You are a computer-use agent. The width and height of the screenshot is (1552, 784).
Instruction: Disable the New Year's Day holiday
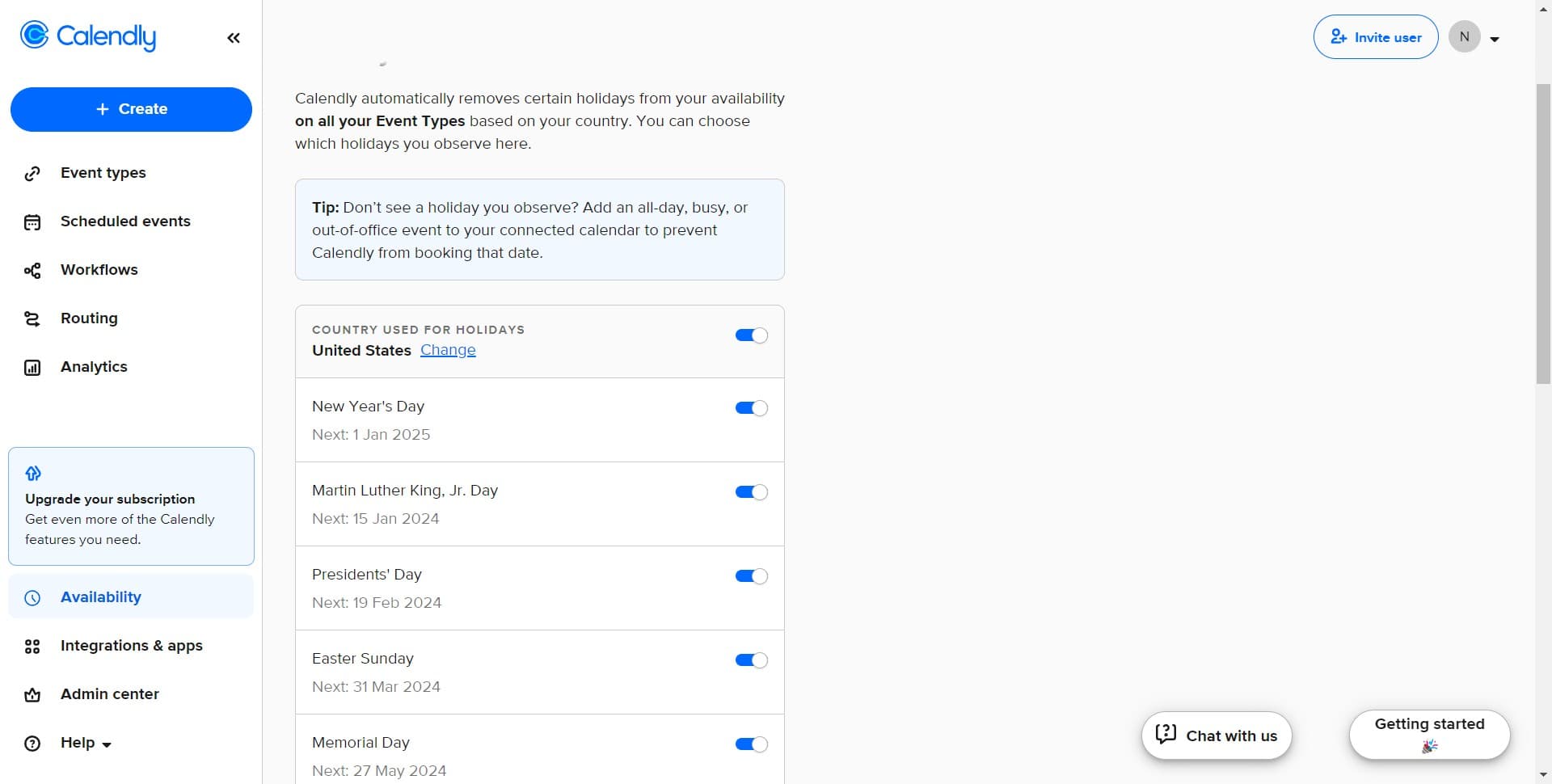(751, 408)
